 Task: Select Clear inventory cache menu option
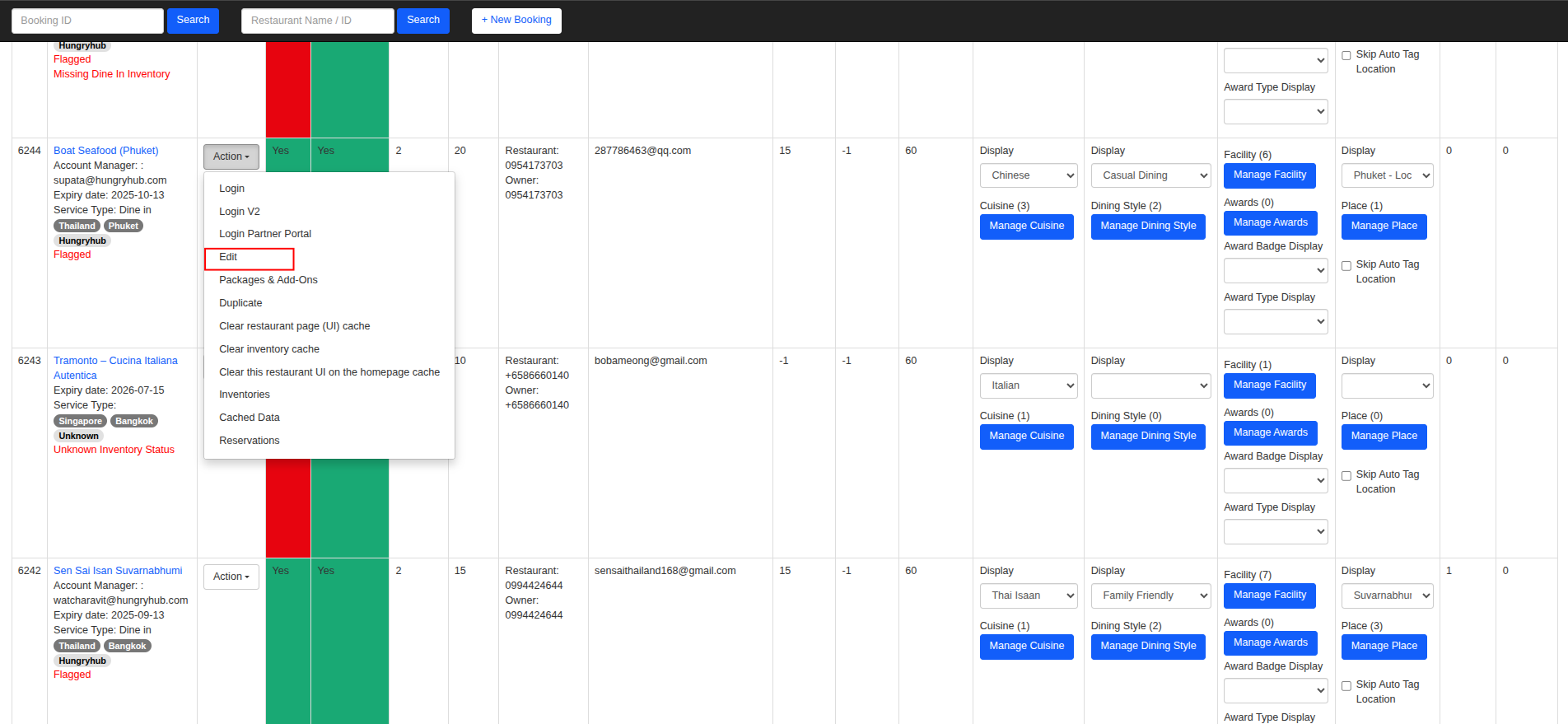(268, 349)
